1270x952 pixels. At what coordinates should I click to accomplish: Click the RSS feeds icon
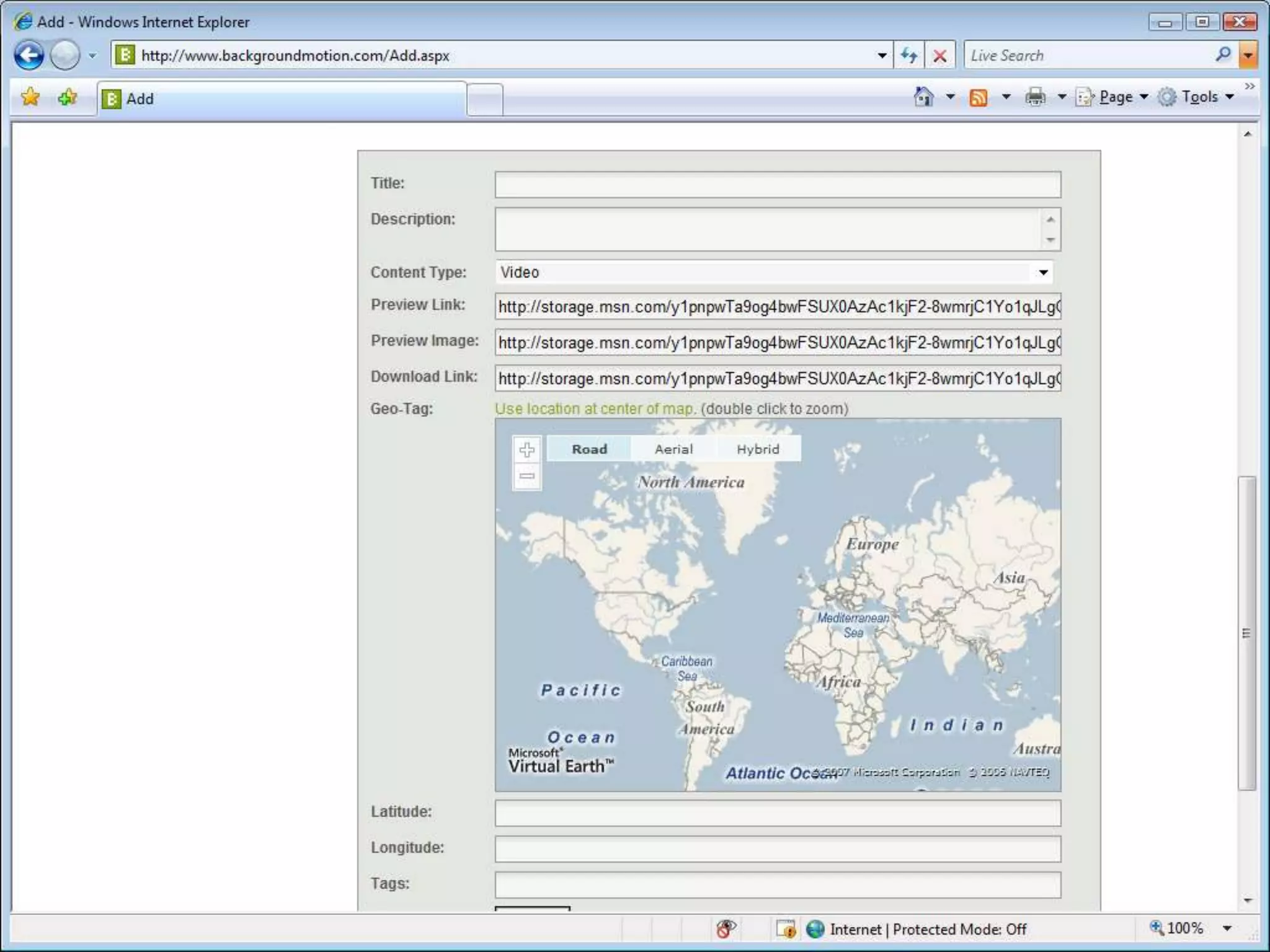(978, 97)
